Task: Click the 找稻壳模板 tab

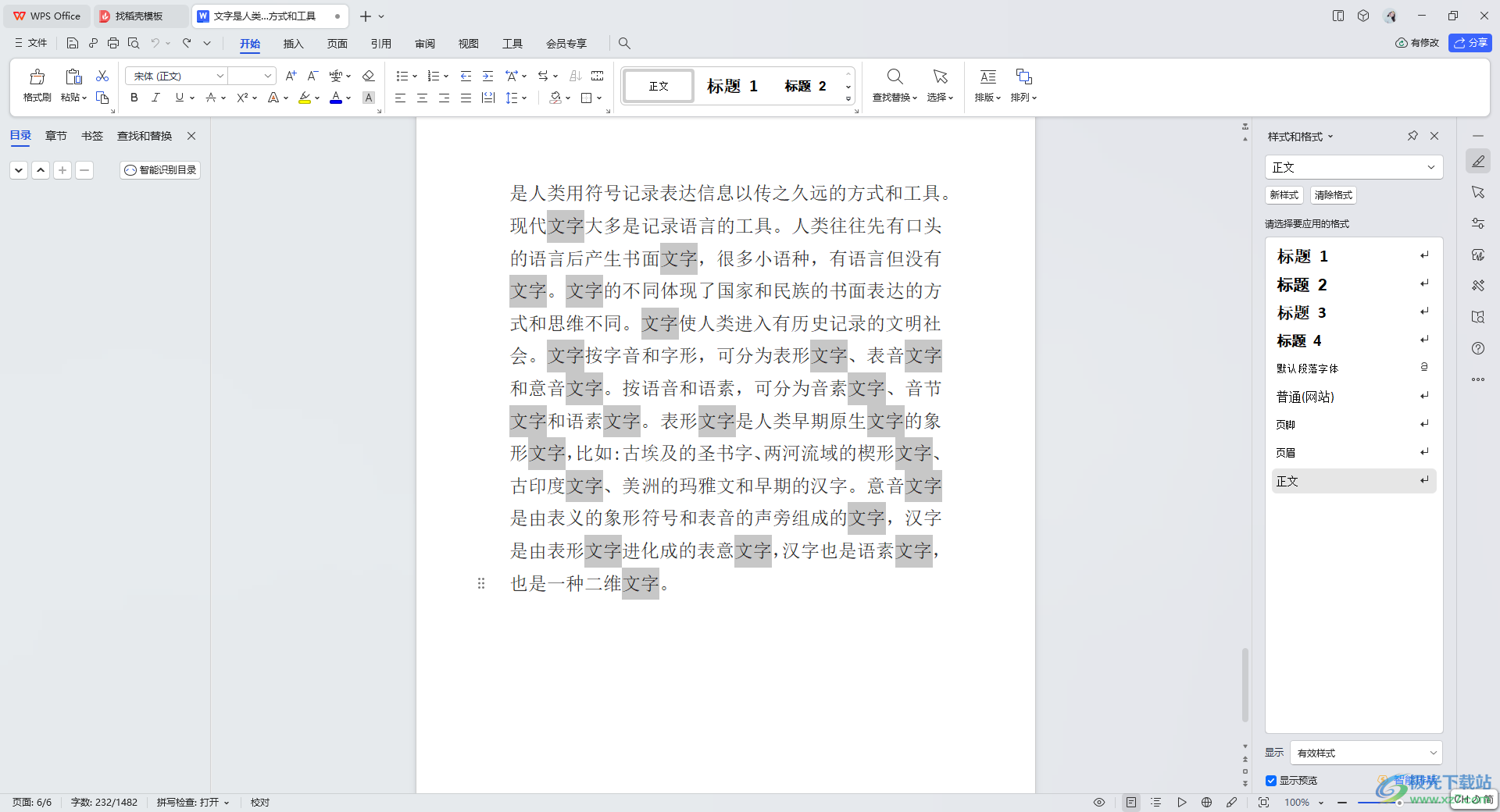Action: 139,16
